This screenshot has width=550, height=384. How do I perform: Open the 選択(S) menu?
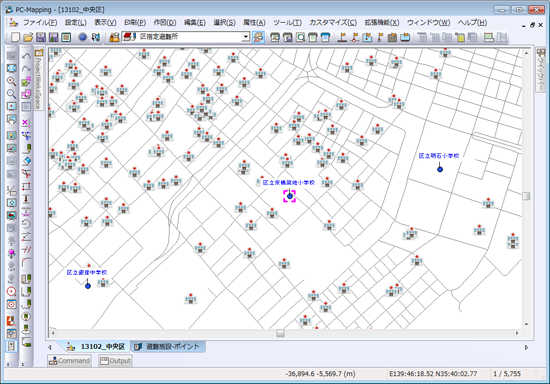click(224, 23)
